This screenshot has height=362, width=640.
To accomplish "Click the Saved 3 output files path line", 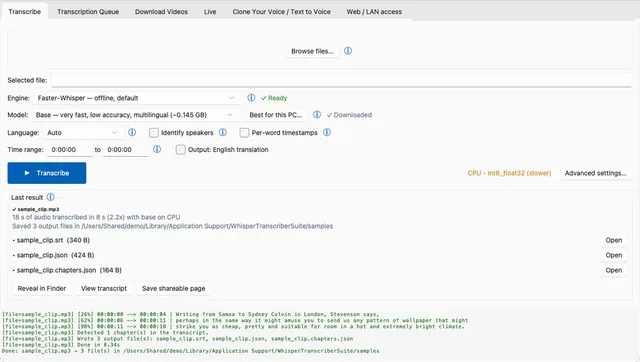I will (x=172, y=226).
